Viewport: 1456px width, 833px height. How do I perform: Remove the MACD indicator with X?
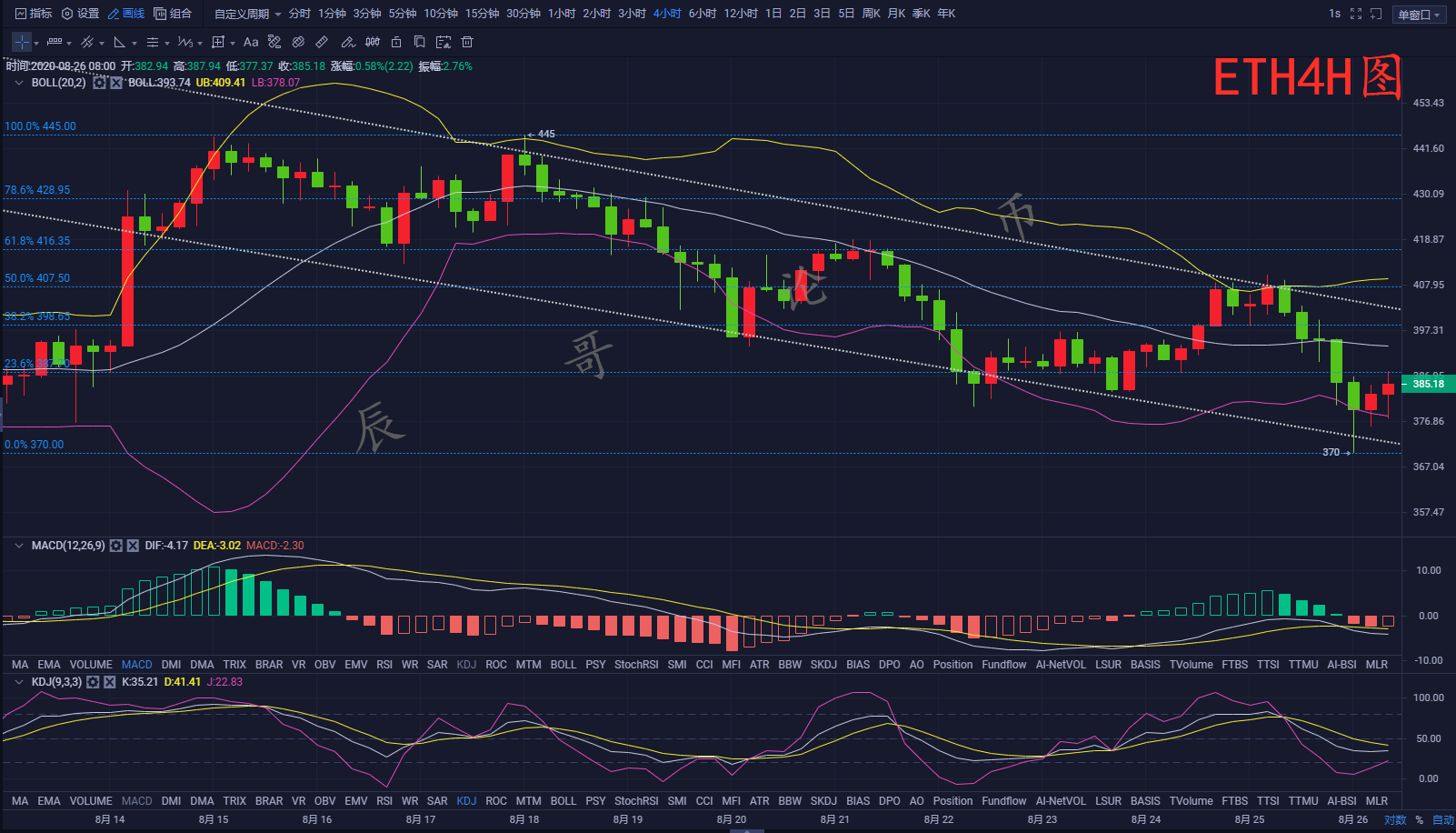pyautogui.click(x=133, y=546)
